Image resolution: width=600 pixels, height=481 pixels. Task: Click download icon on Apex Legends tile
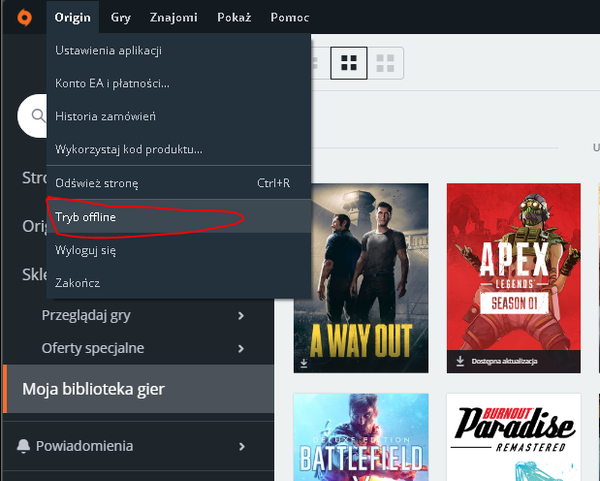point(461,361)
